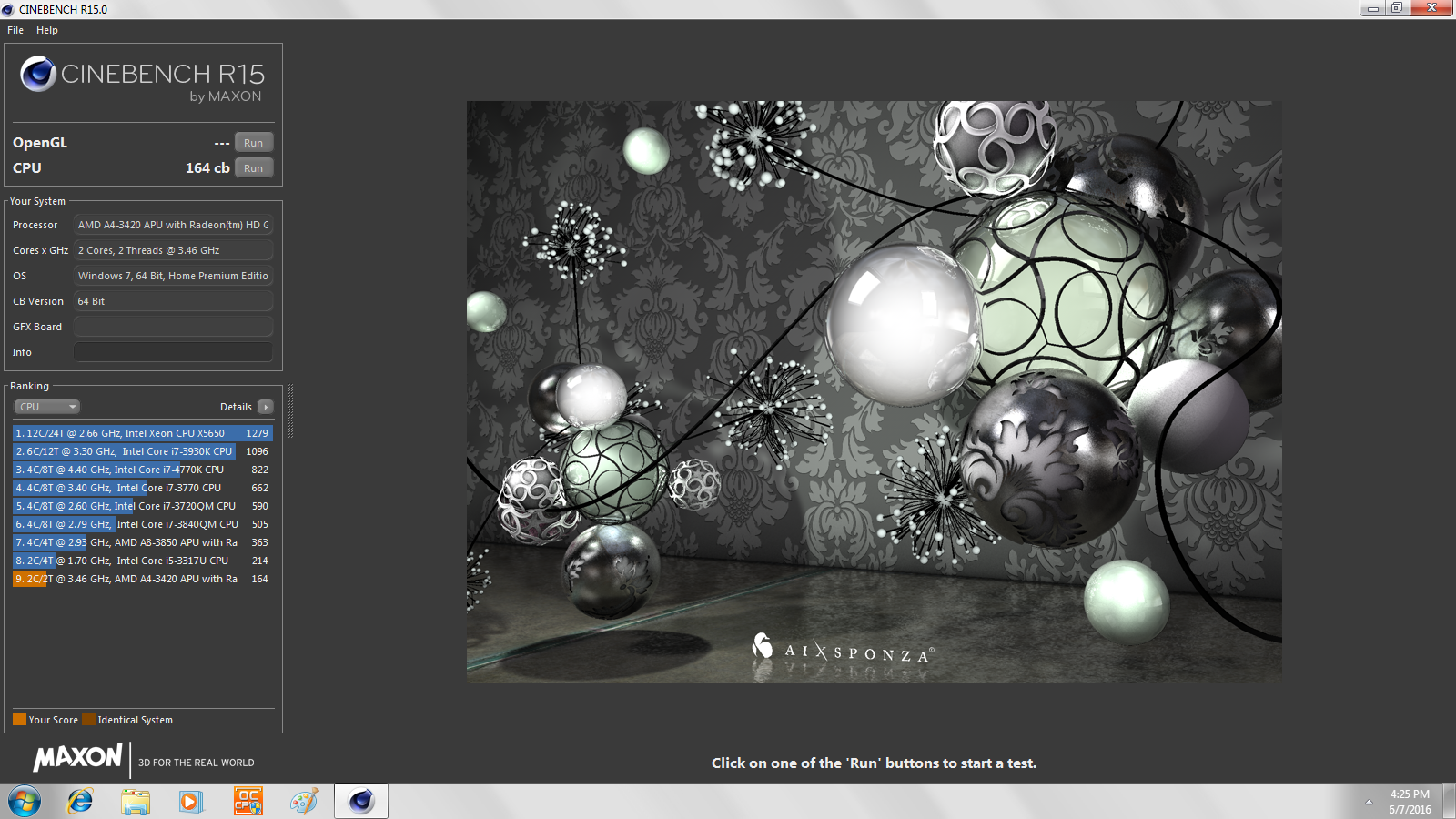
Task: Click the taskbar clock and date
Action: click(x=1410, y=802)
